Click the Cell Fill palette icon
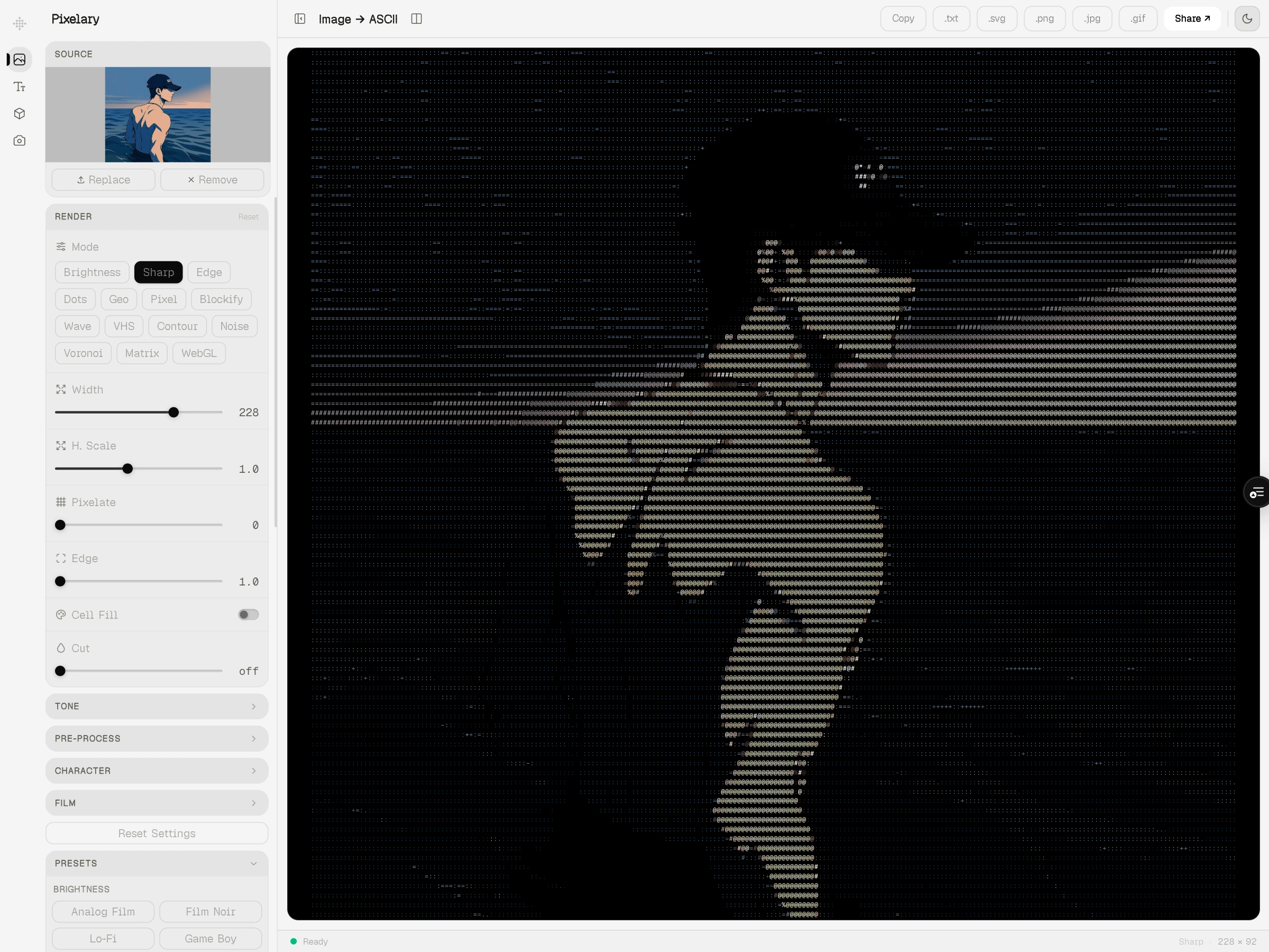 [x=61, y=614]
